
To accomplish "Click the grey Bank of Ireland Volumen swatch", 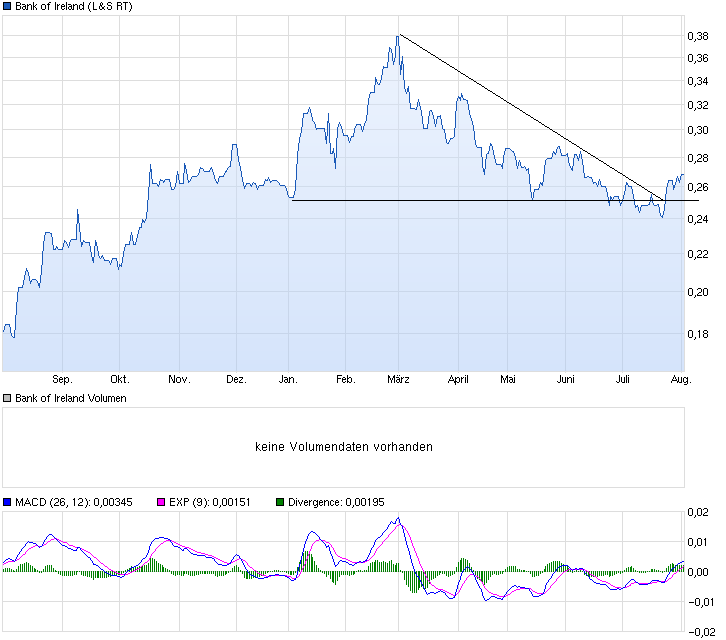I will pyautogui.click(x=7, y=398).
